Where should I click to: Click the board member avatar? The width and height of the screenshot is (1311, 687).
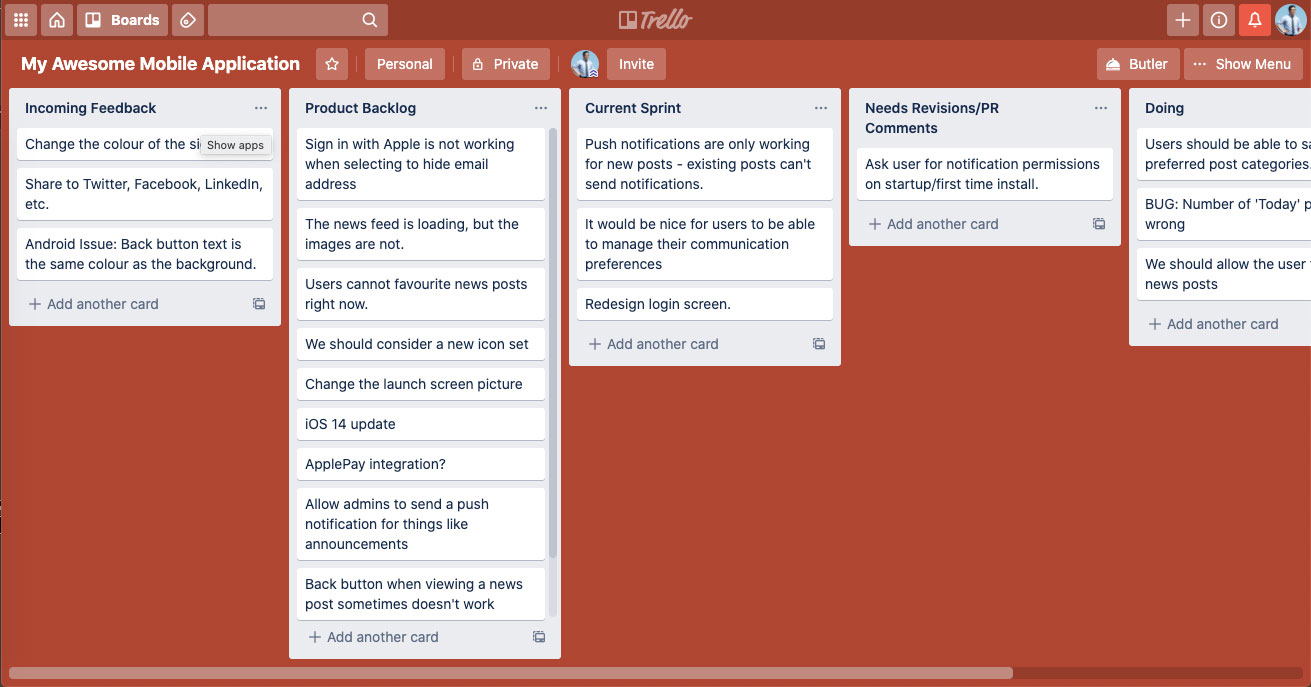tap(585, 64)
